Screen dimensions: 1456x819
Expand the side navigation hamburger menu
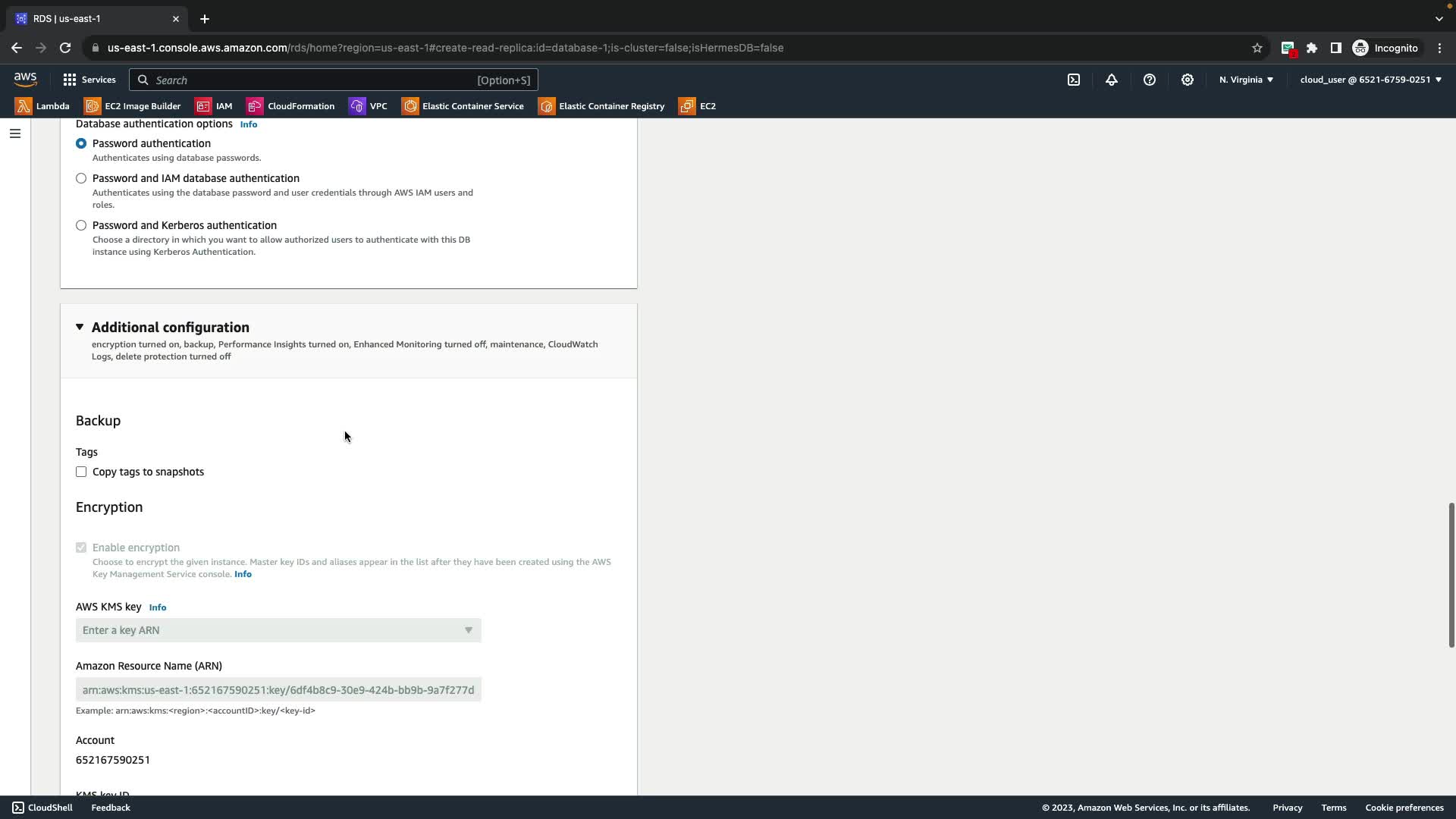coord(15,133)
